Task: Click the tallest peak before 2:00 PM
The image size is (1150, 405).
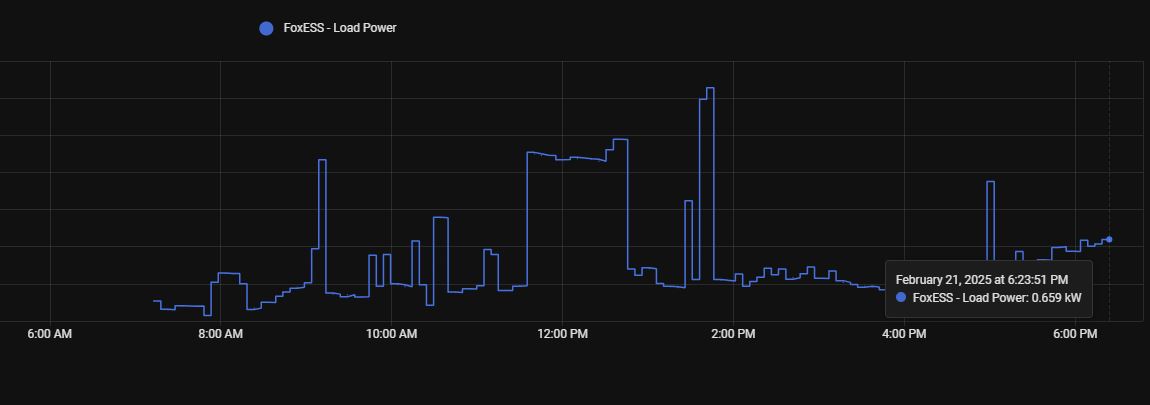Action: 709,89
